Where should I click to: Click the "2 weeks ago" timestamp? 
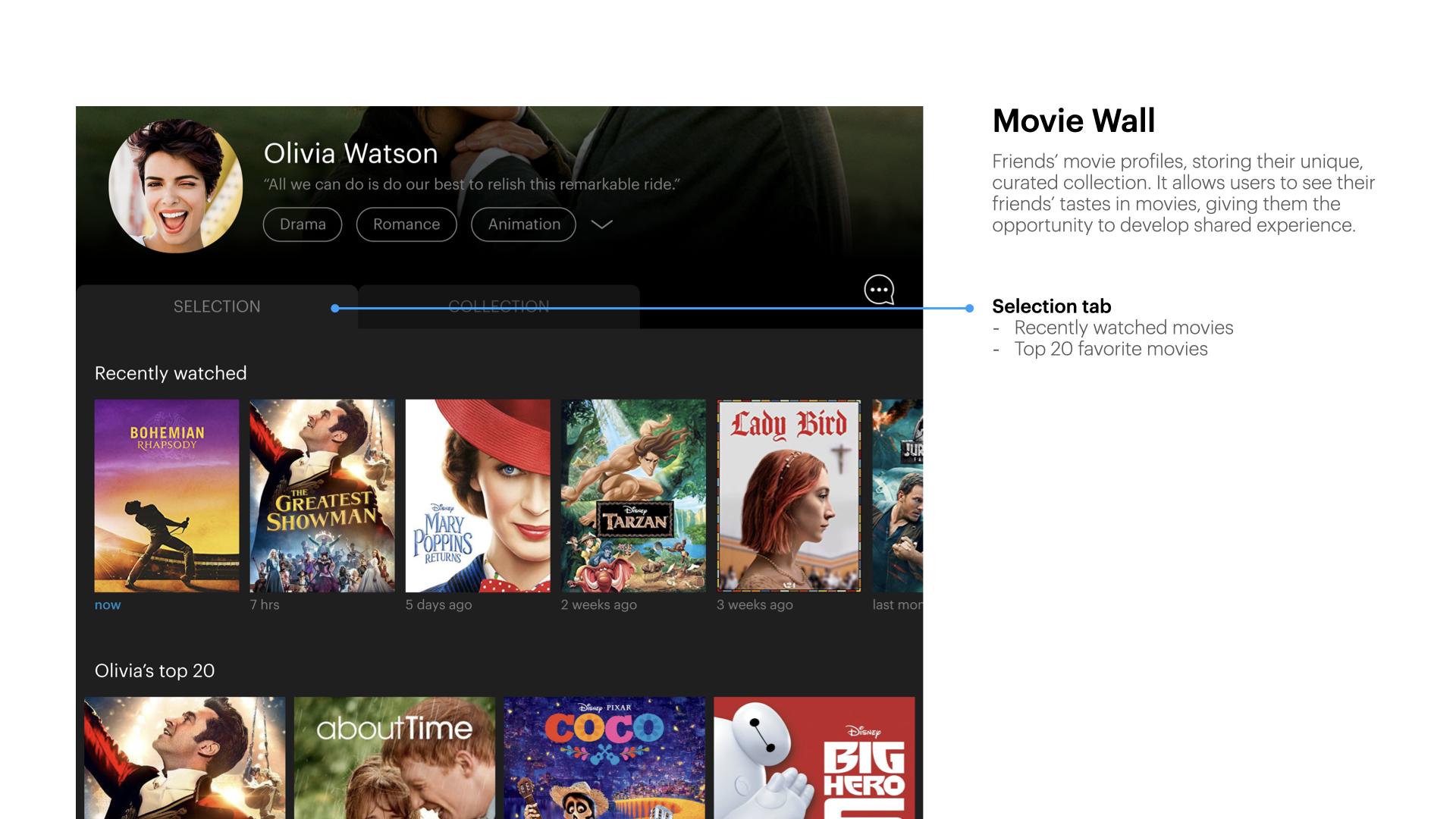(x=599, y=605)
